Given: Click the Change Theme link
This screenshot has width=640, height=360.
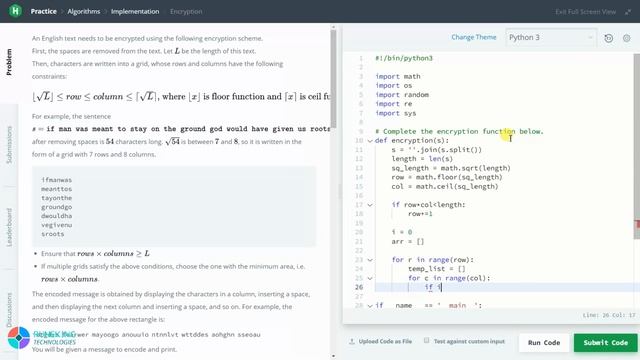Looking at the screenshot, I should pyautogui.click(x=473, y=37).
